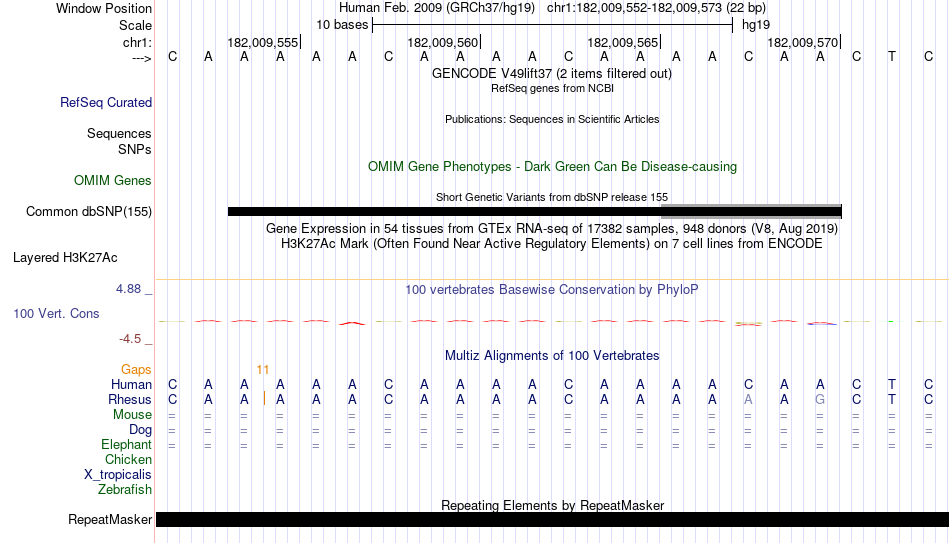Click the base sequence direction arrow
Screen dimensions: 950x543
pyautogui.click(x=142, y=58)
